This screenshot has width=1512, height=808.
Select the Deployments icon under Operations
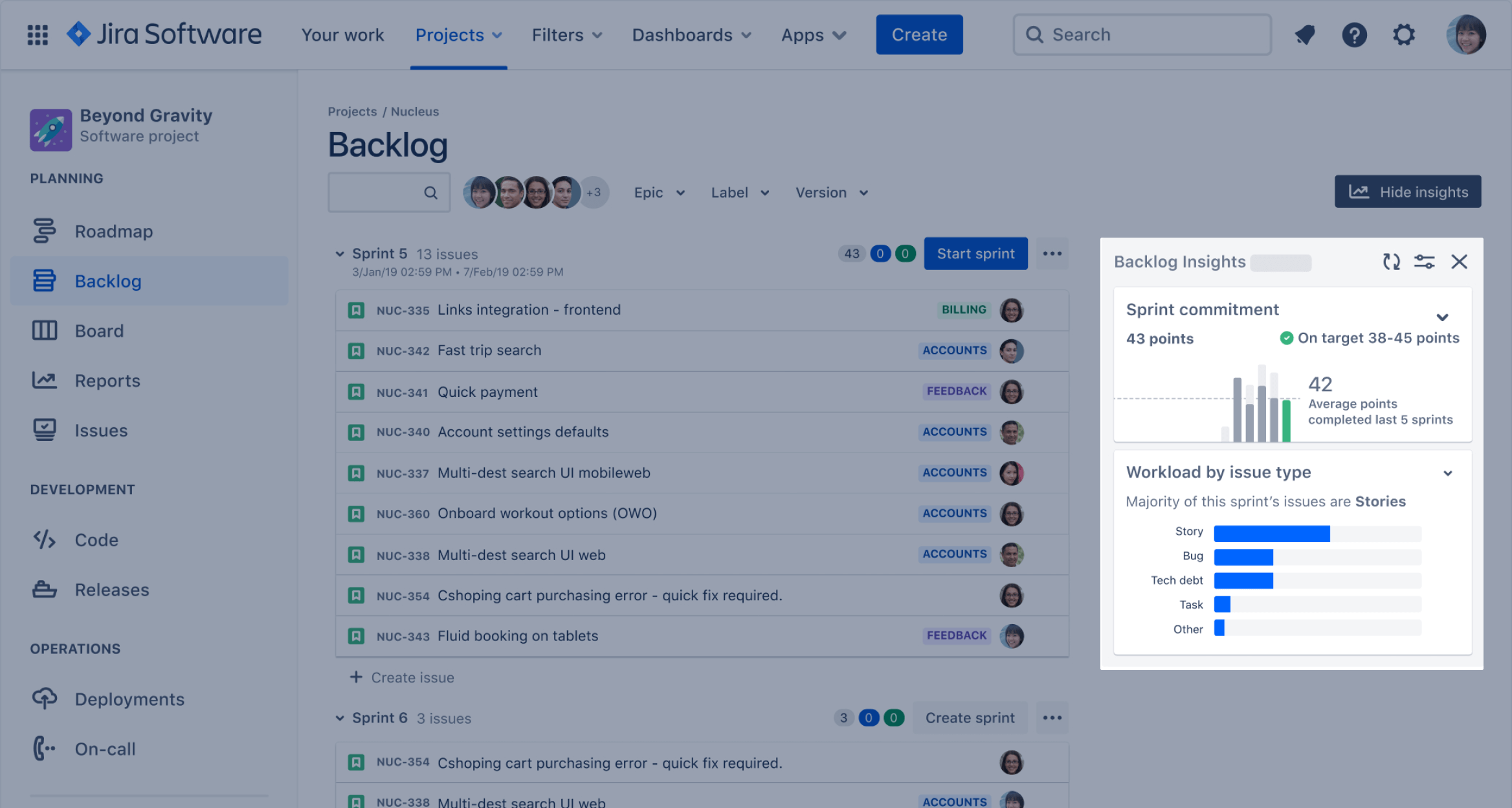pyautogui.click(x=44, y=699)
